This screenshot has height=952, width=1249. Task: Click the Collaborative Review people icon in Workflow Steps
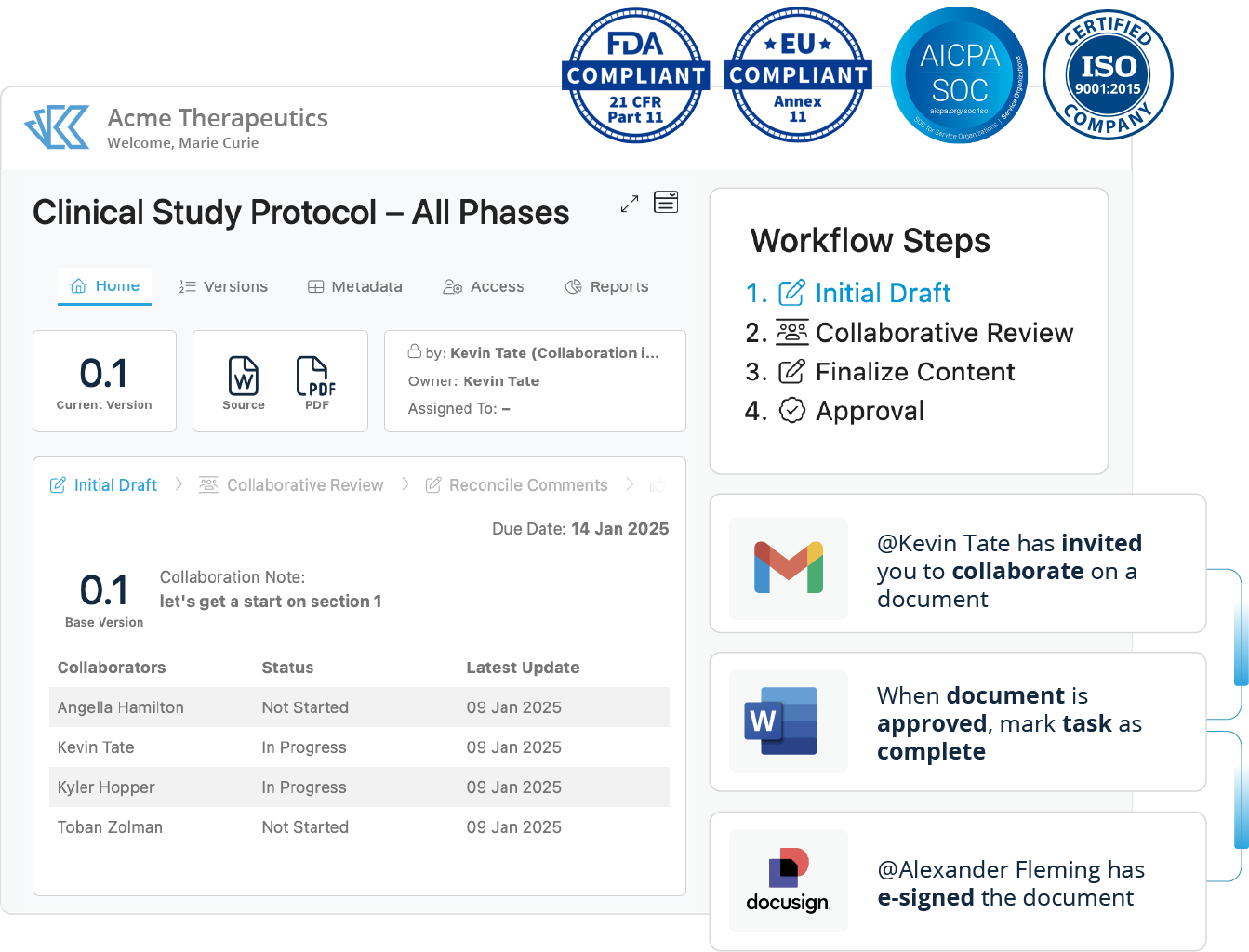click(x=792, y=332)
